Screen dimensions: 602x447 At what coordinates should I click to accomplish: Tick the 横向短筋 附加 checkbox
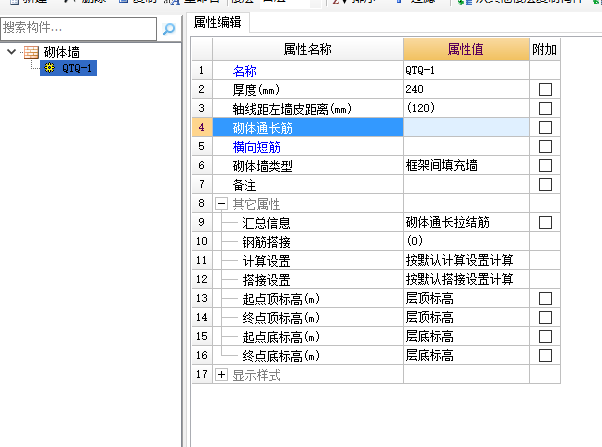pyautogui.click(x=545, y=146)
